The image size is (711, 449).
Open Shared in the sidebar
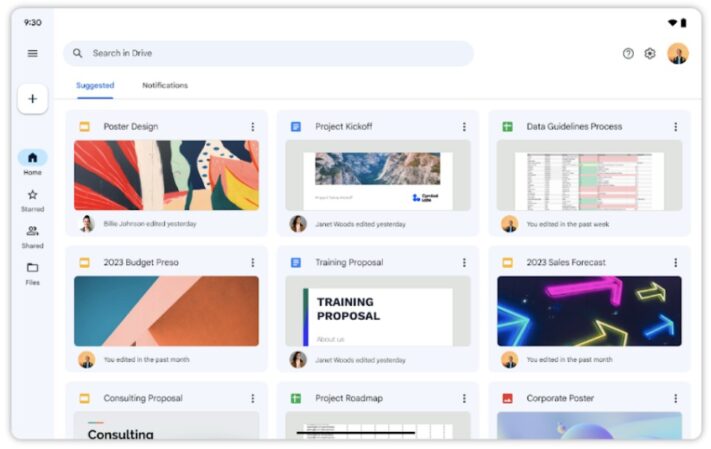pos(33,237)
